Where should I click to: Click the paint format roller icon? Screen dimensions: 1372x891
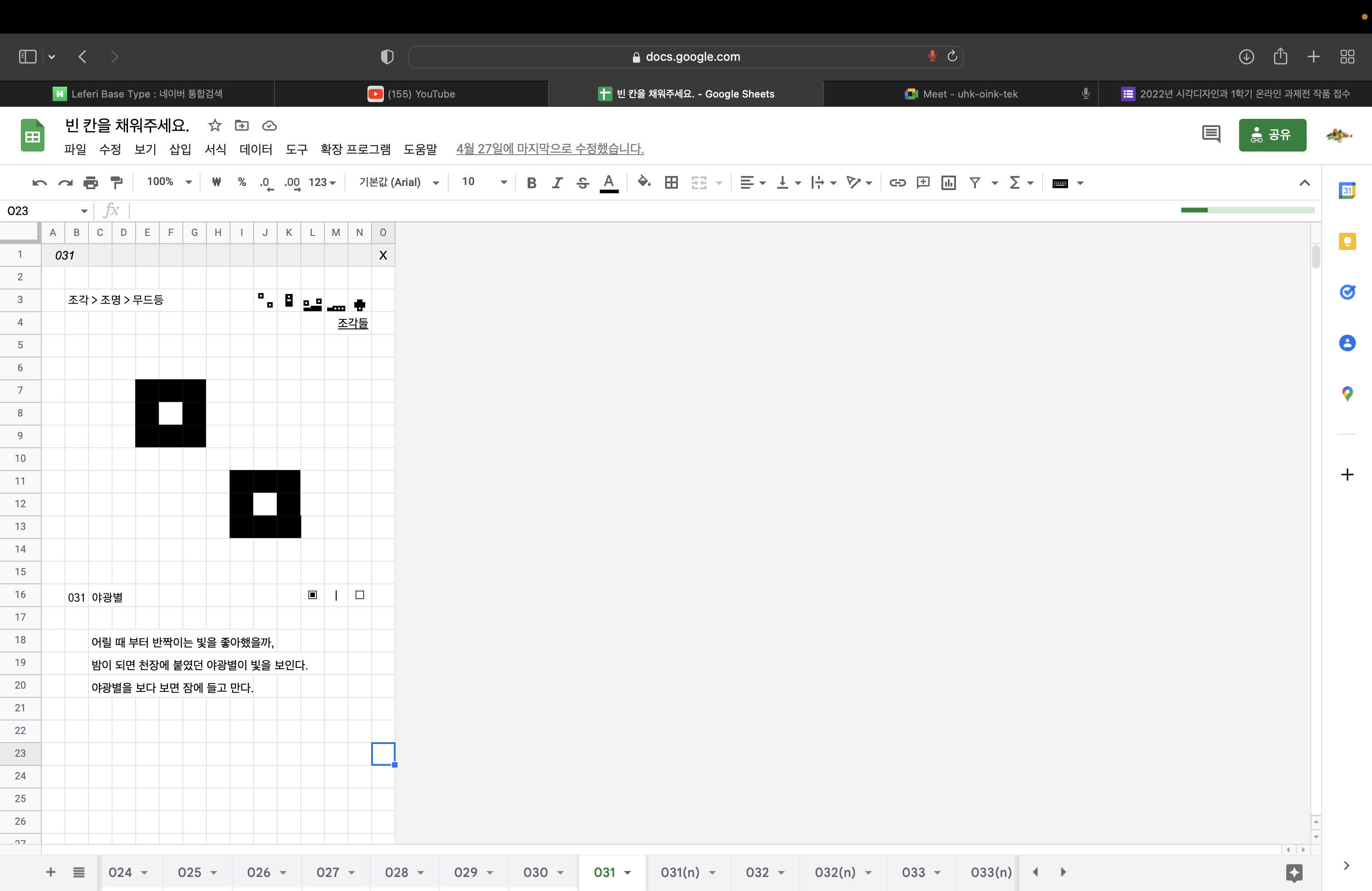[117, 183]
